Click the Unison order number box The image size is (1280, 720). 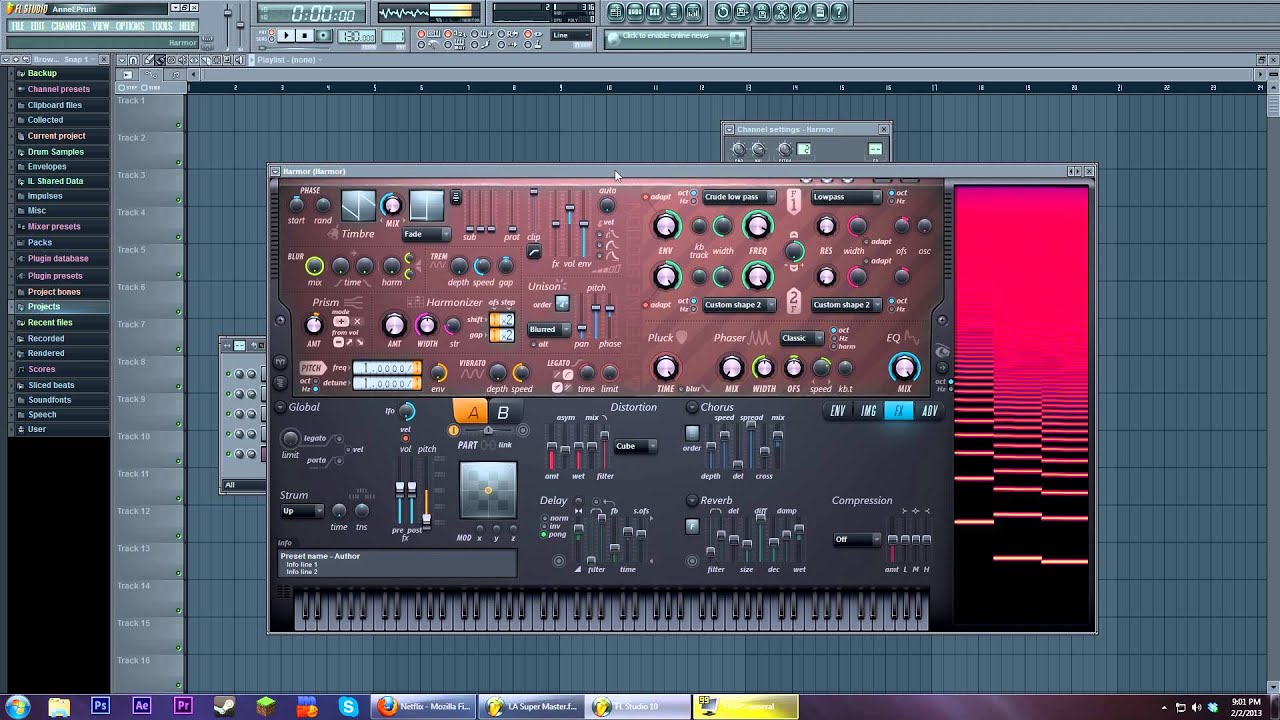tap(562, 304)
